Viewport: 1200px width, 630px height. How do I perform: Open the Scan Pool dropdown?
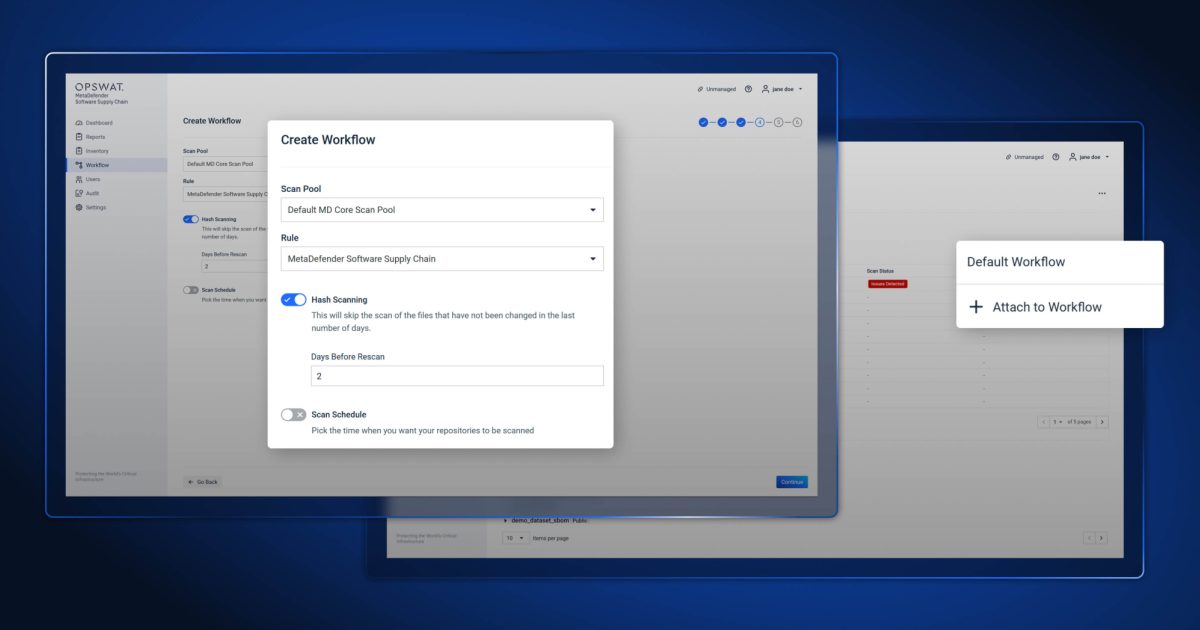[x=442, y=209]
